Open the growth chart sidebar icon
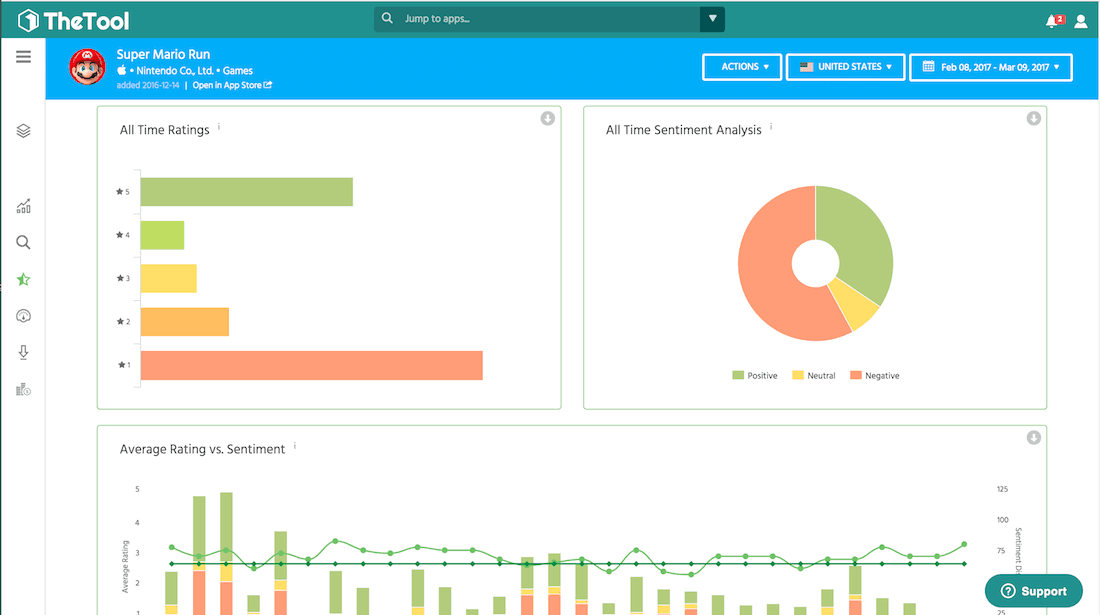Image resolution: width=1100 pixels, height=615 pixels. (x=23, y=207)
